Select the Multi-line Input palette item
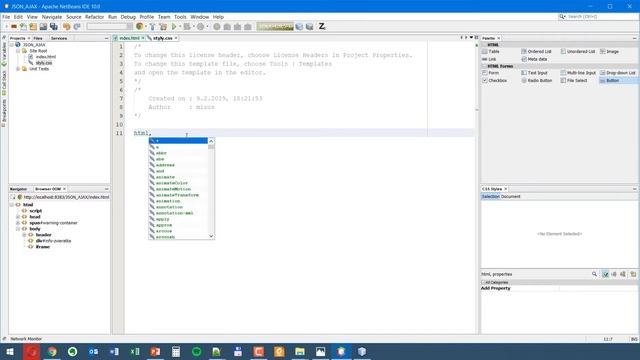This screenshot has width=640, height=360. click(x=578, y=73)
